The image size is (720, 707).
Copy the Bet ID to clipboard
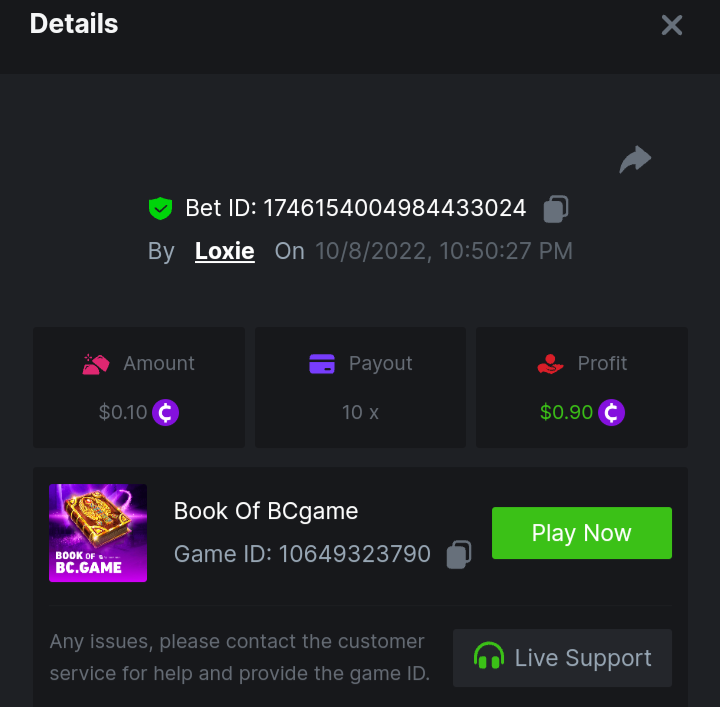click(x=556, y=209)
